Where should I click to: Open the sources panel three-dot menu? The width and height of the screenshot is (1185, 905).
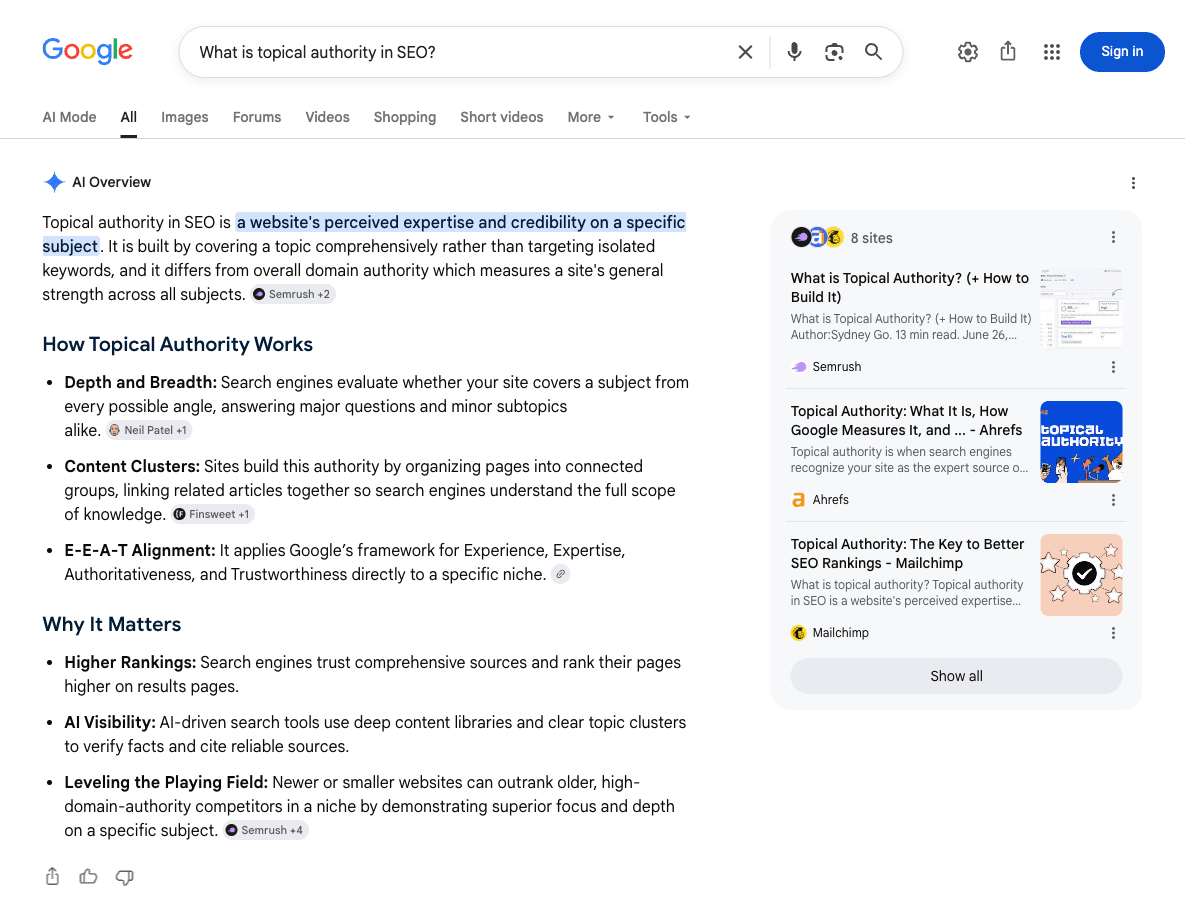tap(1112, 237)
